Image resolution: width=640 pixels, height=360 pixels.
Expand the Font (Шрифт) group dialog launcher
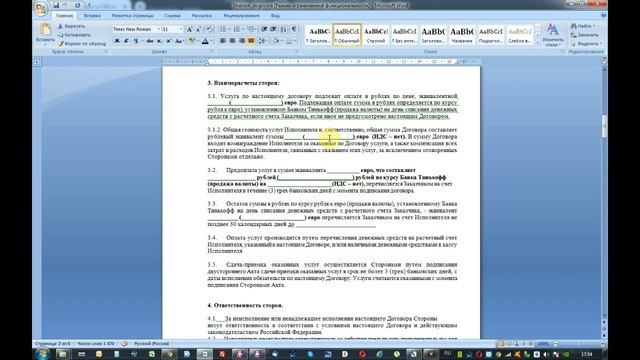click(212, 52)
